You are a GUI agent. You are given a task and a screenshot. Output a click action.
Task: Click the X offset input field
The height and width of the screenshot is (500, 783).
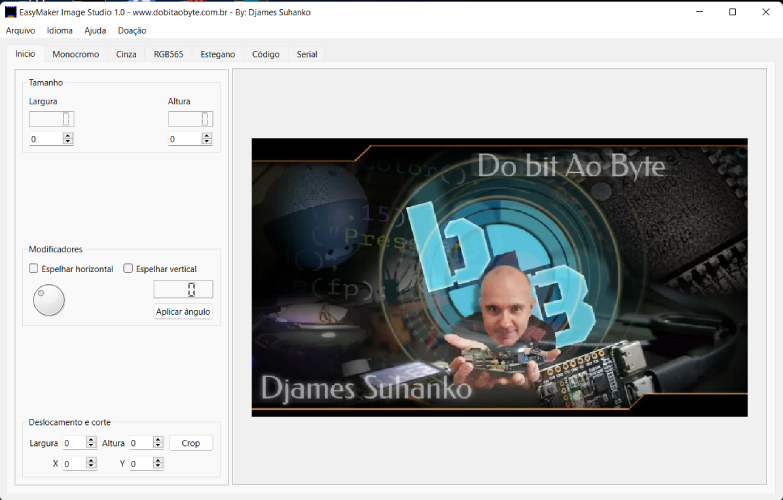click(x=74, y=464)
